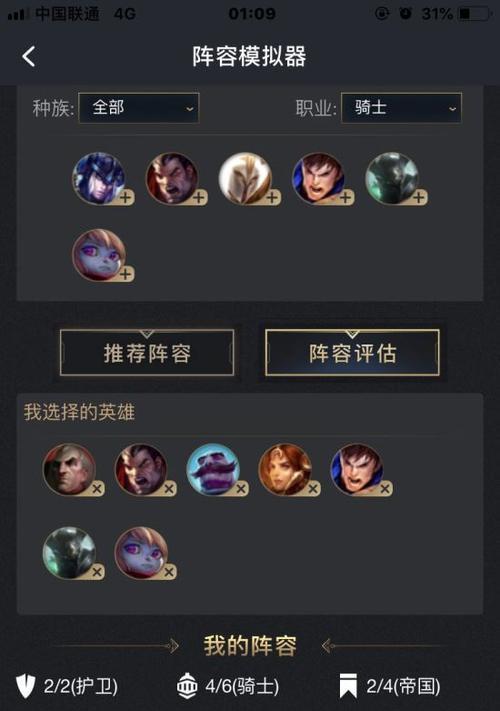Viewport: 500px width, 711px height.
Task: Remove Katarina from selected heroes
Action: click(313, 488)
